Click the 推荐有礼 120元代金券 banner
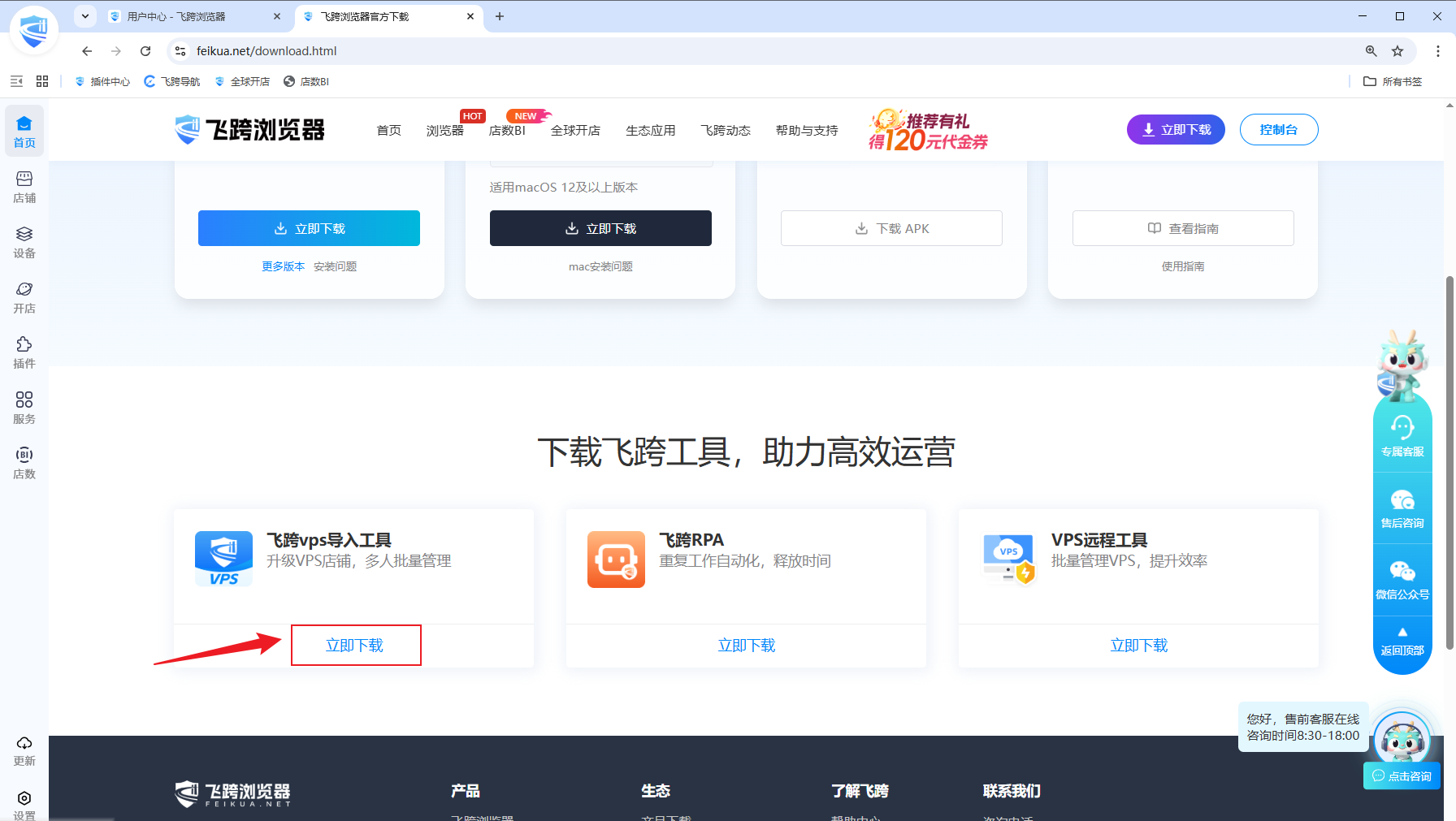 (928, 130)
